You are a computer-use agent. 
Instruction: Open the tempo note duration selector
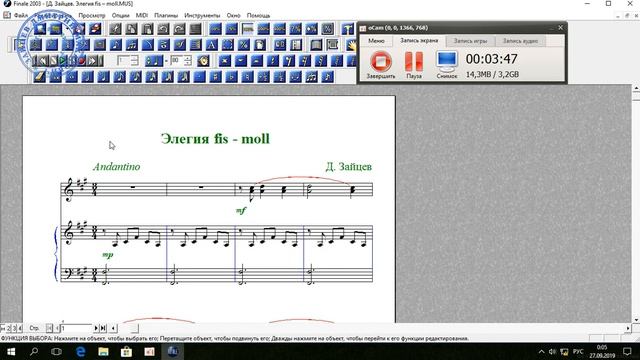pos(154,61)
